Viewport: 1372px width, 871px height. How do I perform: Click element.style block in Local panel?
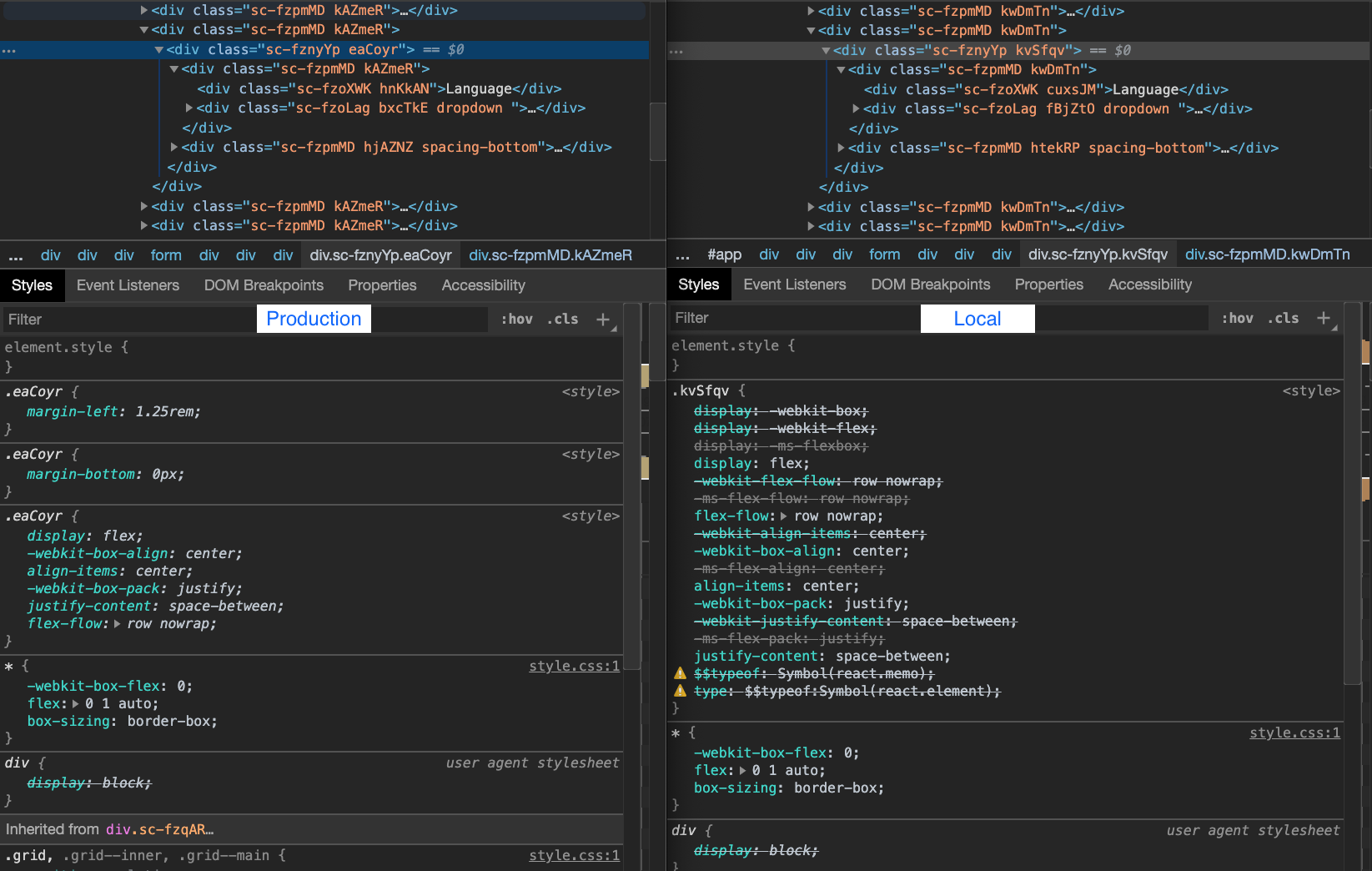point(1005,355)
